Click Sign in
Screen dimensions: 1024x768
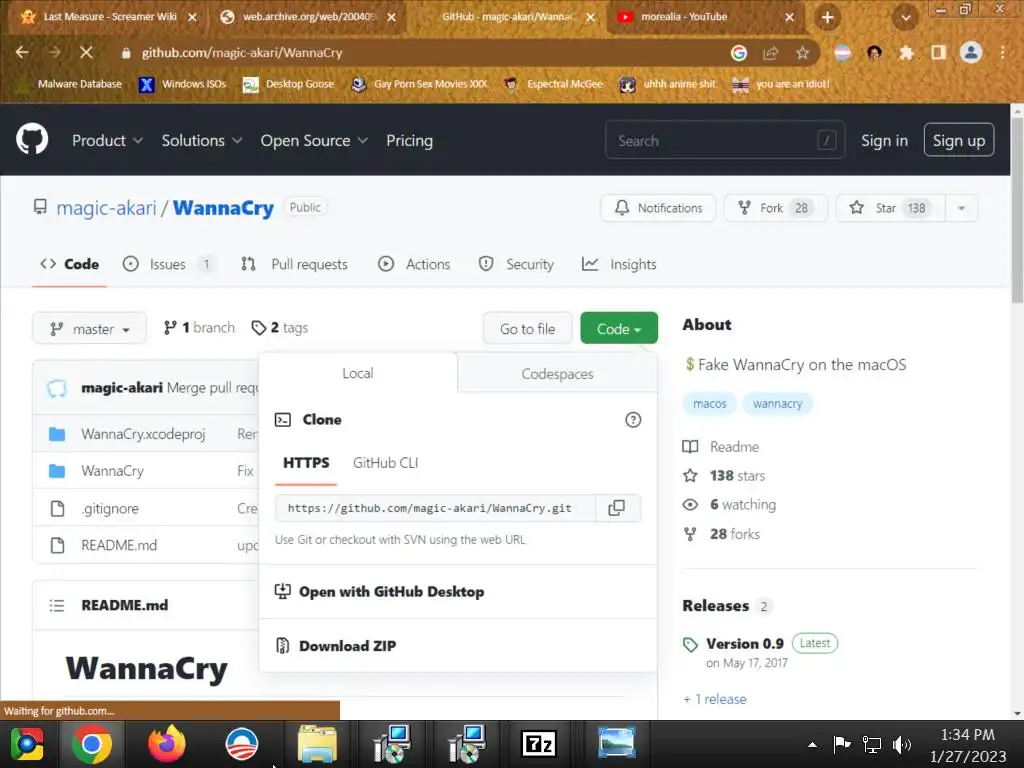pos(884,140)
